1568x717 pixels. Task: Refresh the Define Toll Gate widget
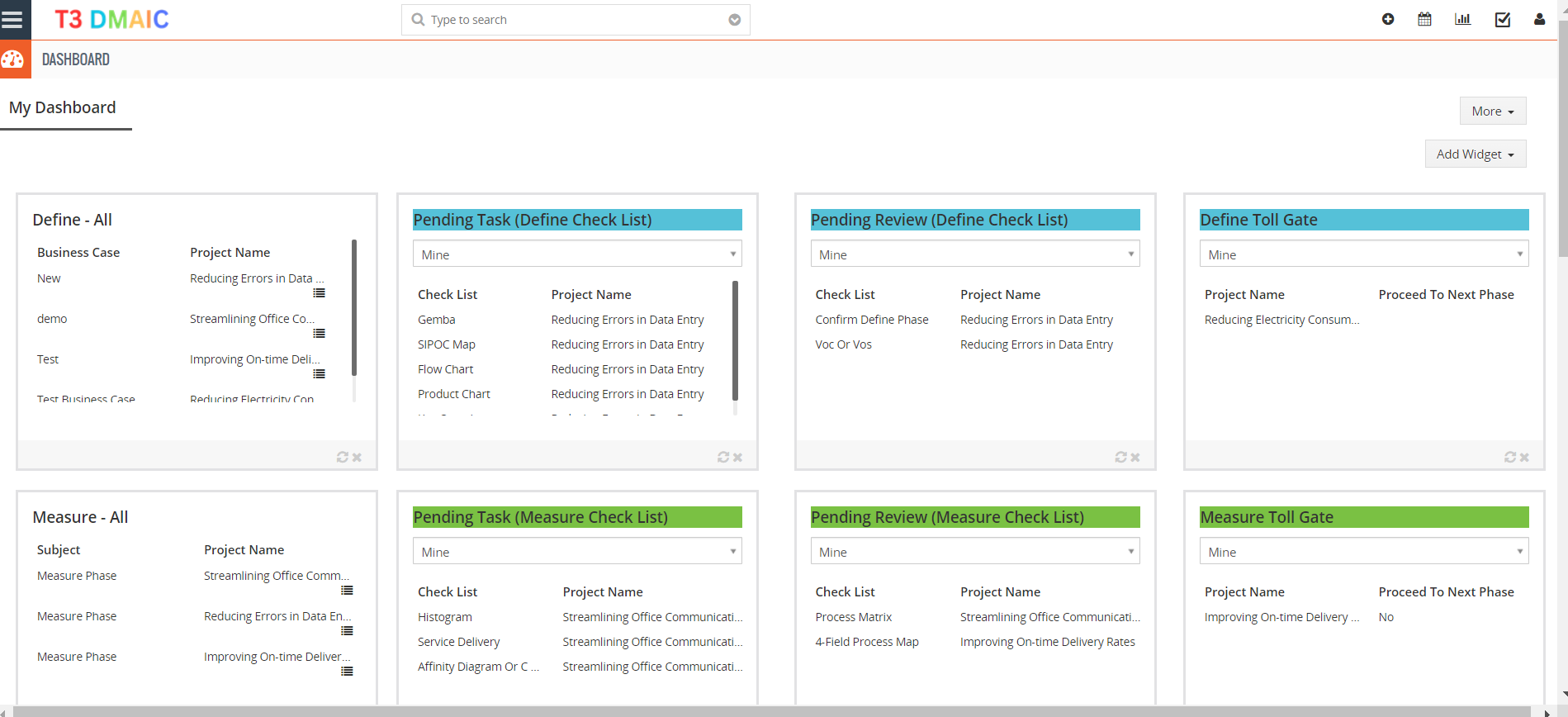click(x=1510, y=457)
